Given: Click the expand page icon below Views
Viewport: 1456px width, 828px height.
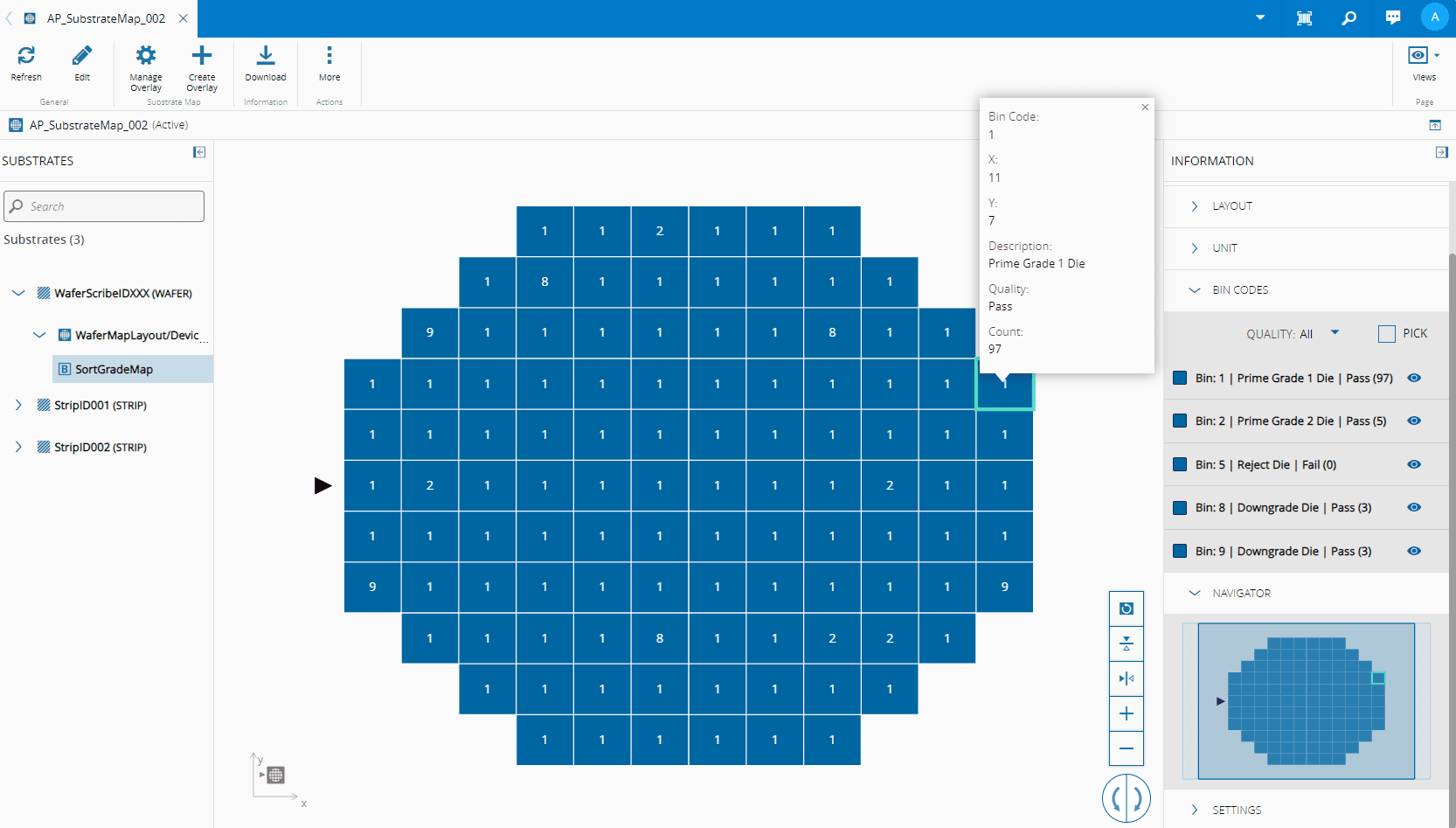Looking at the screenshot, I should (1435, 125).
